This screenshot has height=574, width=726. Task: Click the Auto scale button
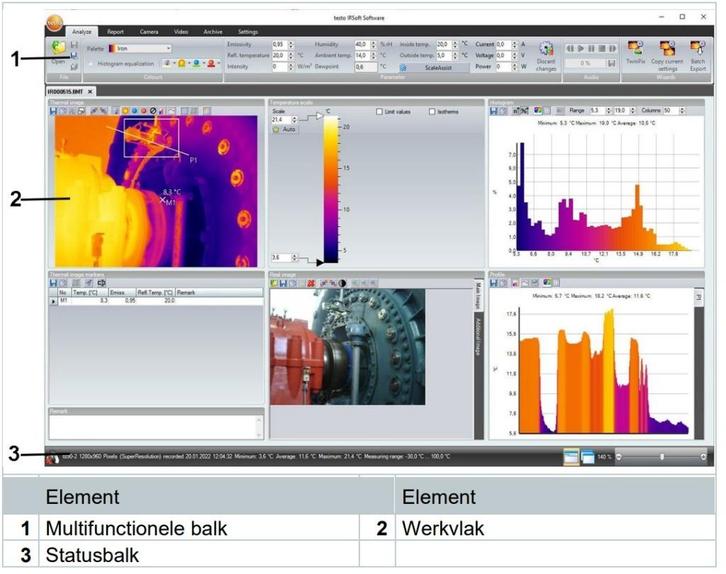tap(284, 130)
